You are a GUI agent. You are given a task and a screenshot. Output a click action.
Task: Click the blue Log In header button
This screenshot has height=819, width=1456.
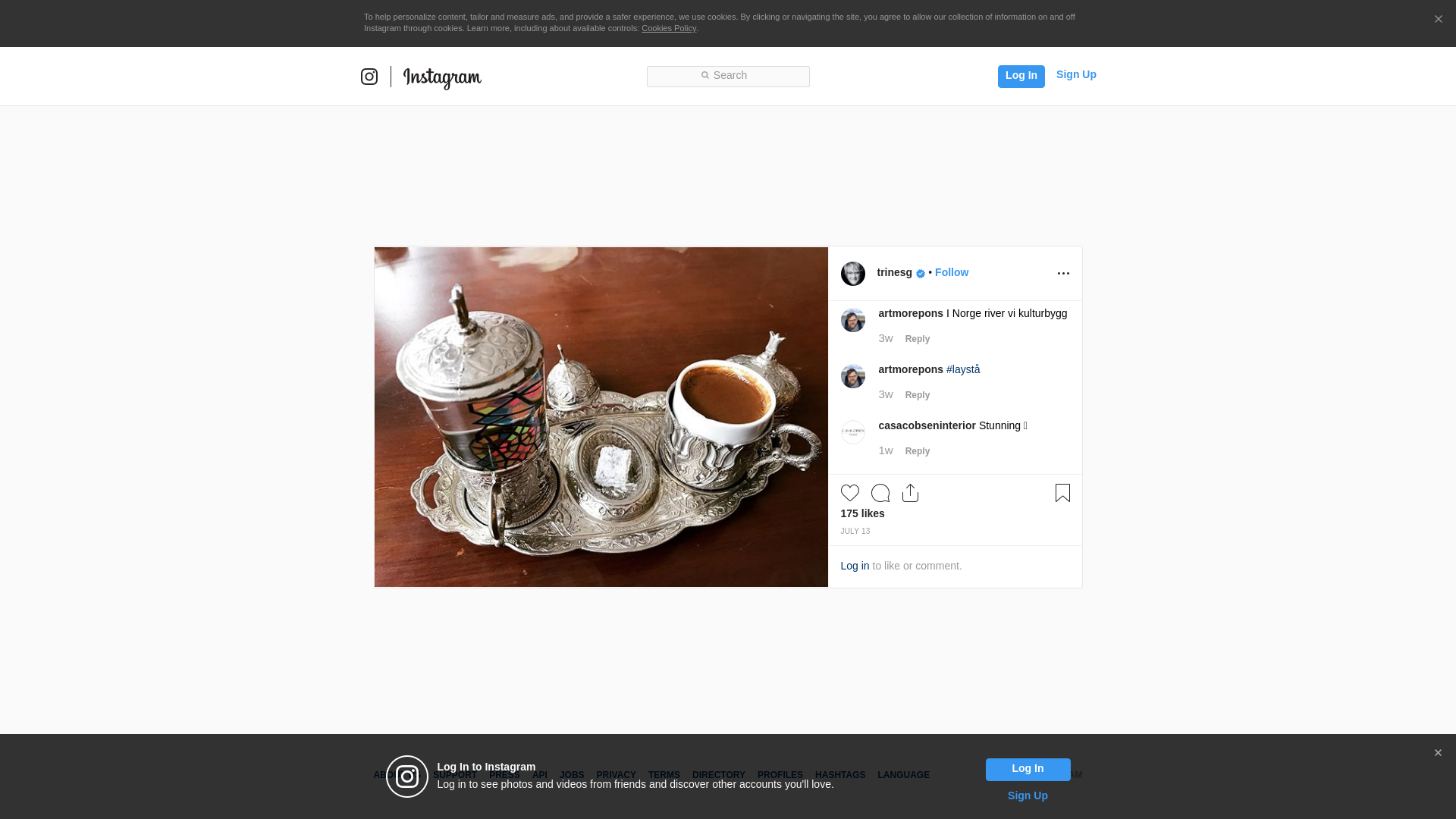point(1021,76)
